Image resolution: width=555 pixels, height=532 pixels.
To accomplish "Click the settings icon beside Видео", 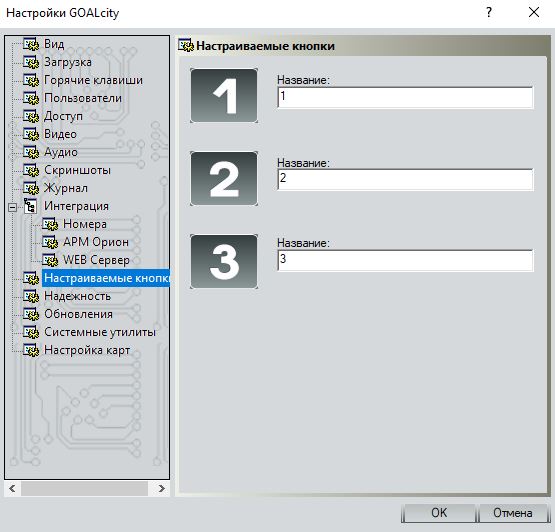I will click(x=31, y=135).
